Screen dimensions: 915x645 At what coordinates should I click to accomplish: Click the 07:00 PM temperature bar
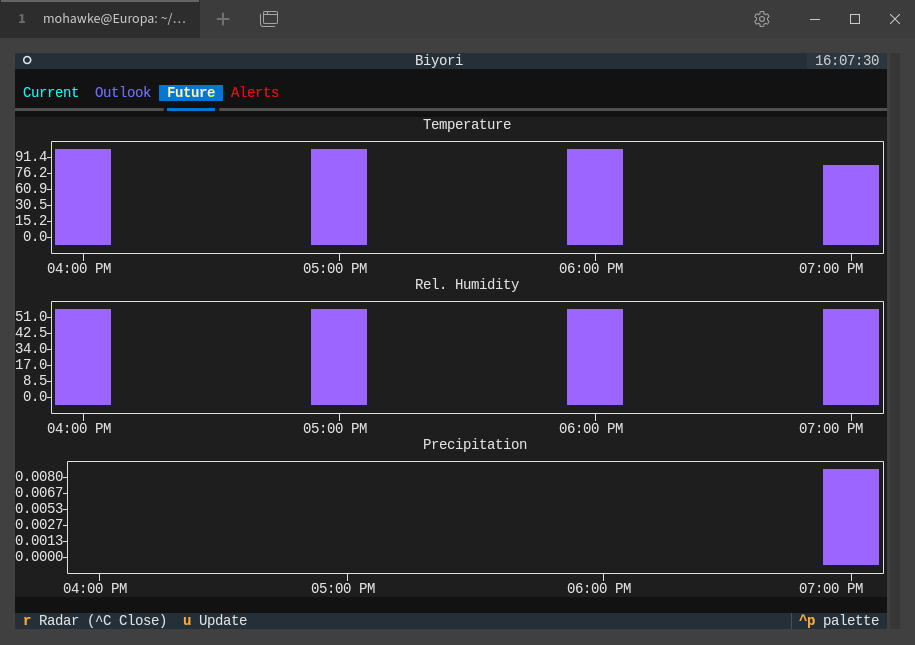(851, 205)
